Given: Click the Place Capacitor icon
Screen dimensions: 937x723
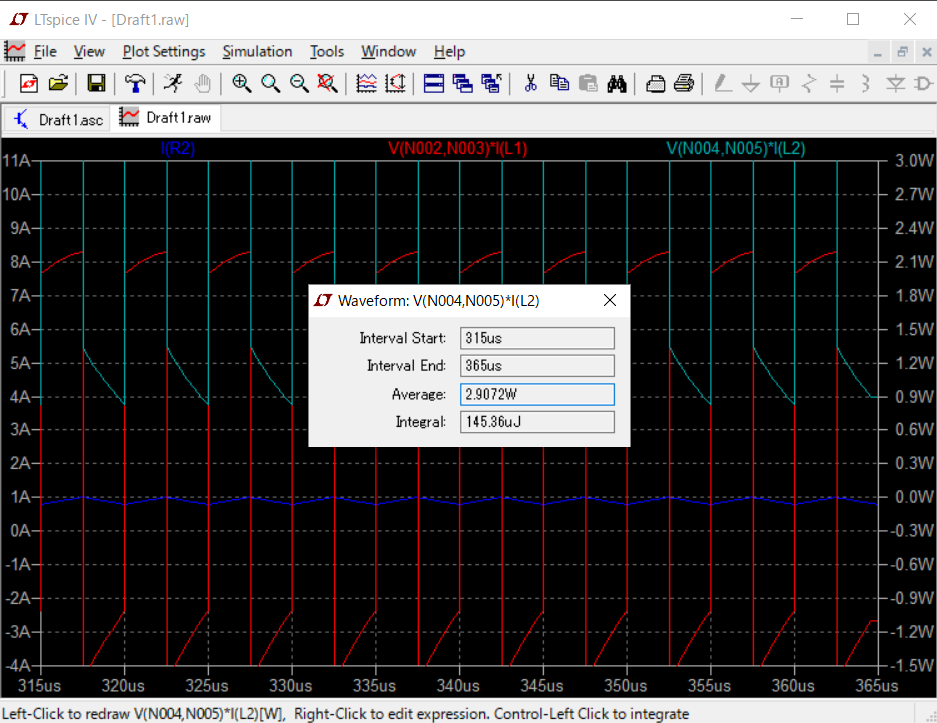Looking at the screenshot, I should coord(837,83).
